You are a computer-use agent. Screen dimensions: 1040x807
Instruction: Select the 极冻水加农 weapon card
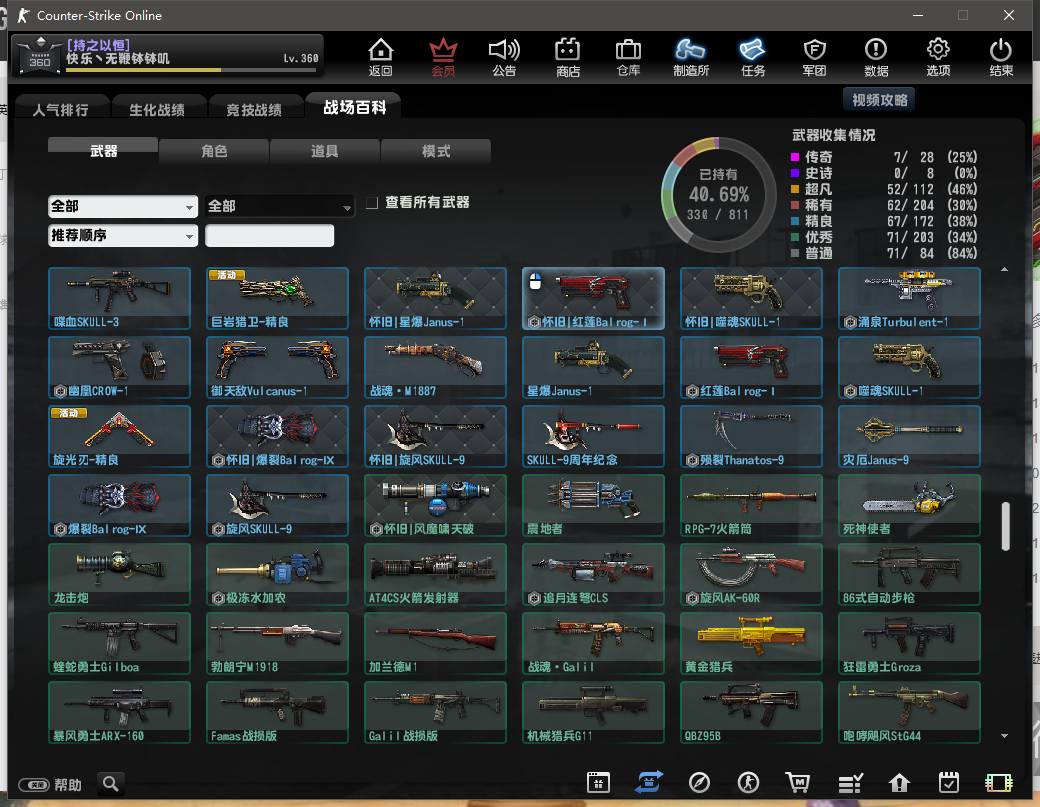277,574
